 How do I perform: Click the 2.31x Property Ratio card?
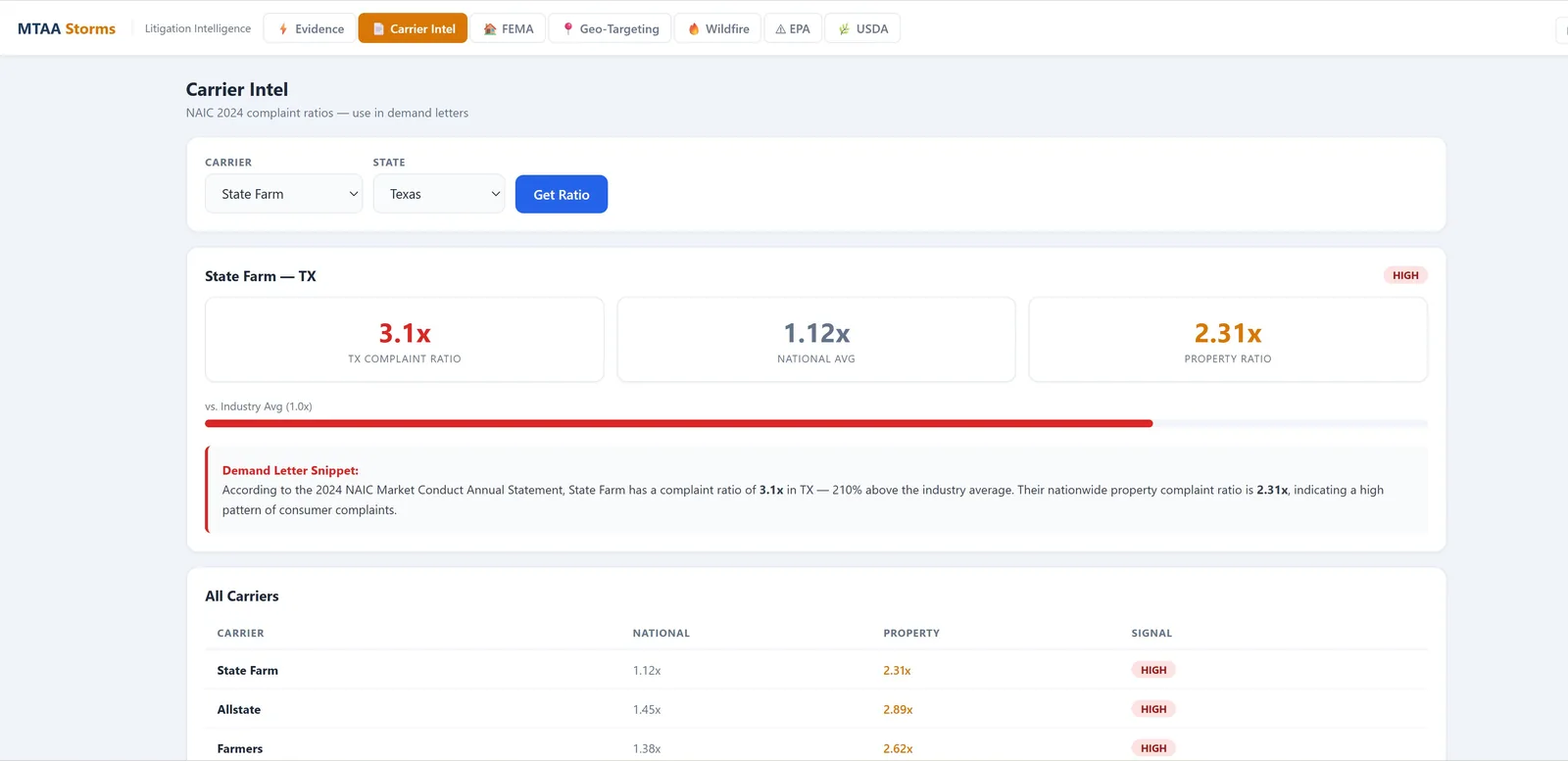point(1228,340)
